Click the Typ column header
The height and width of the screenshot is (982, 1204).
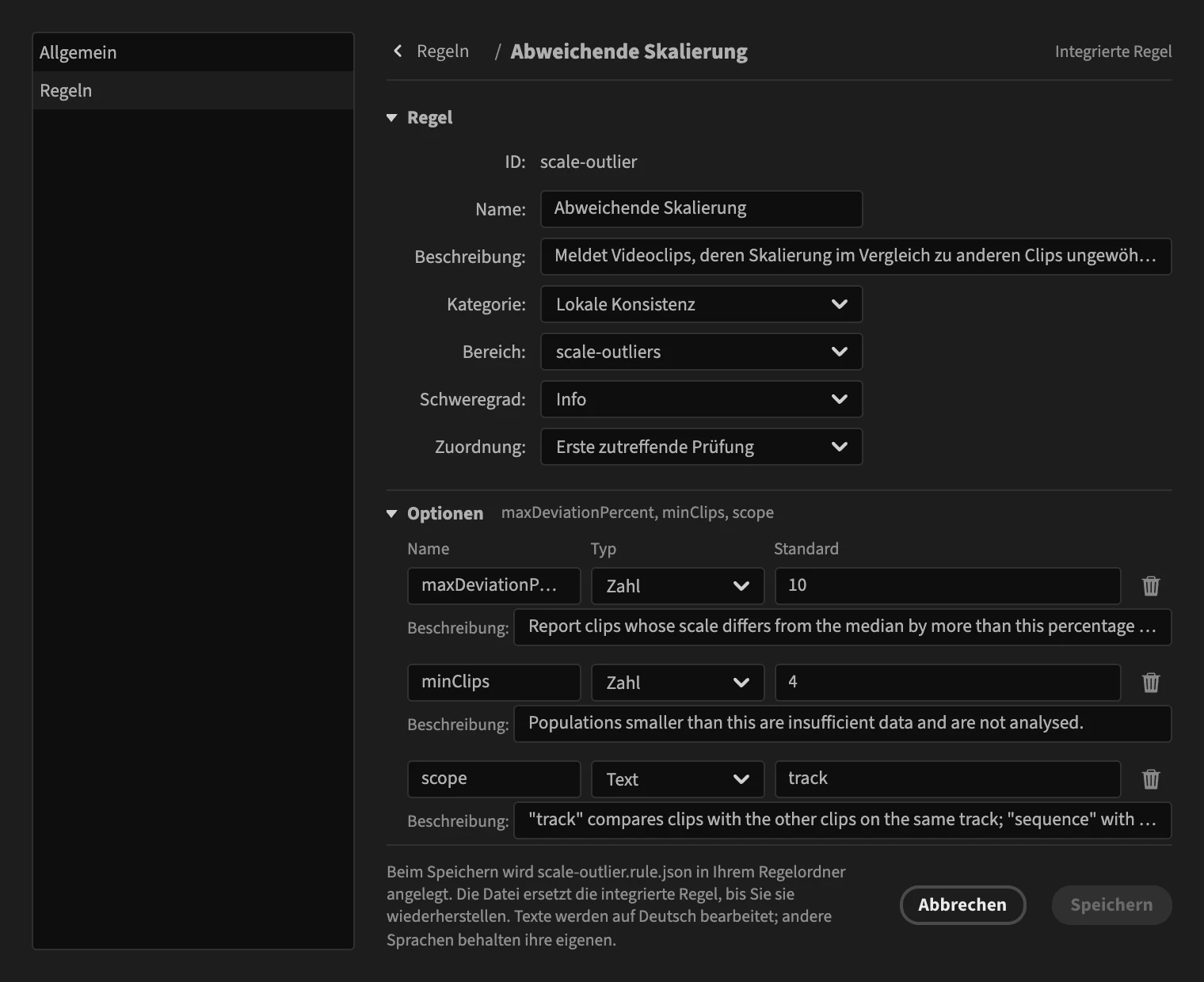[604, 550]
